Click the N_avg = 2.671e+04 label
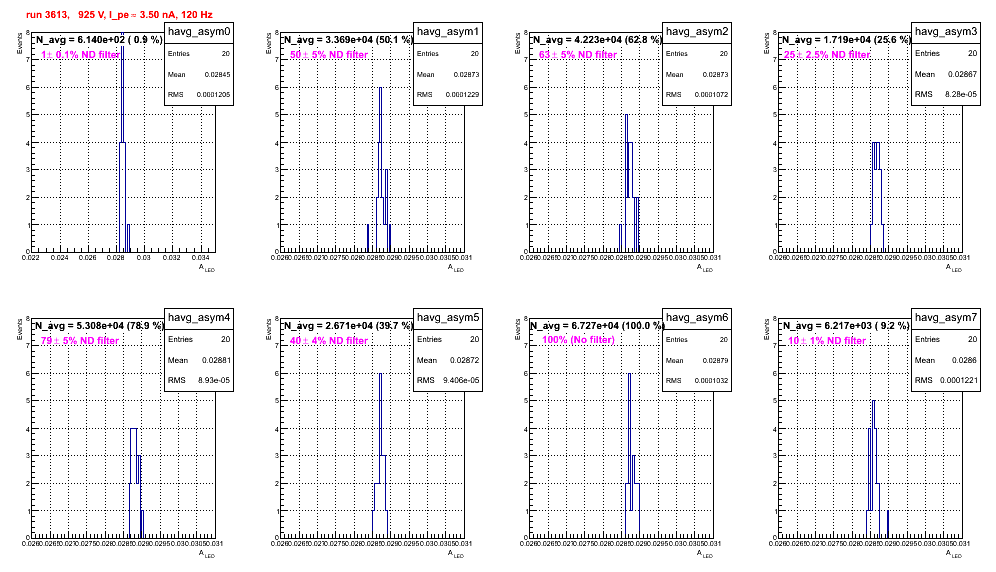This screenshot has height=572, width=996. coord(348,326)
